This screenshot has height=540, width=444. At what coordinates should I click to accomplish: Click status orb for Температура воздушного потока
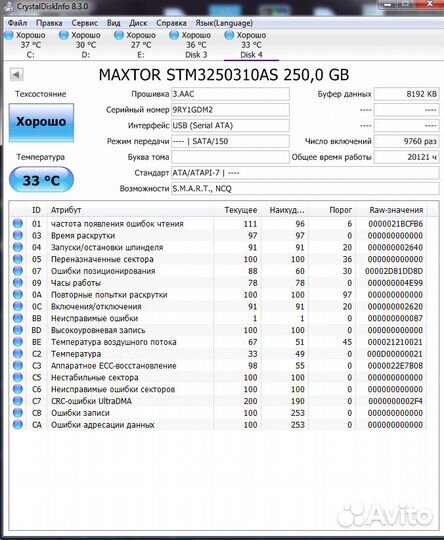pyautogui.click(x=18, y=342)
